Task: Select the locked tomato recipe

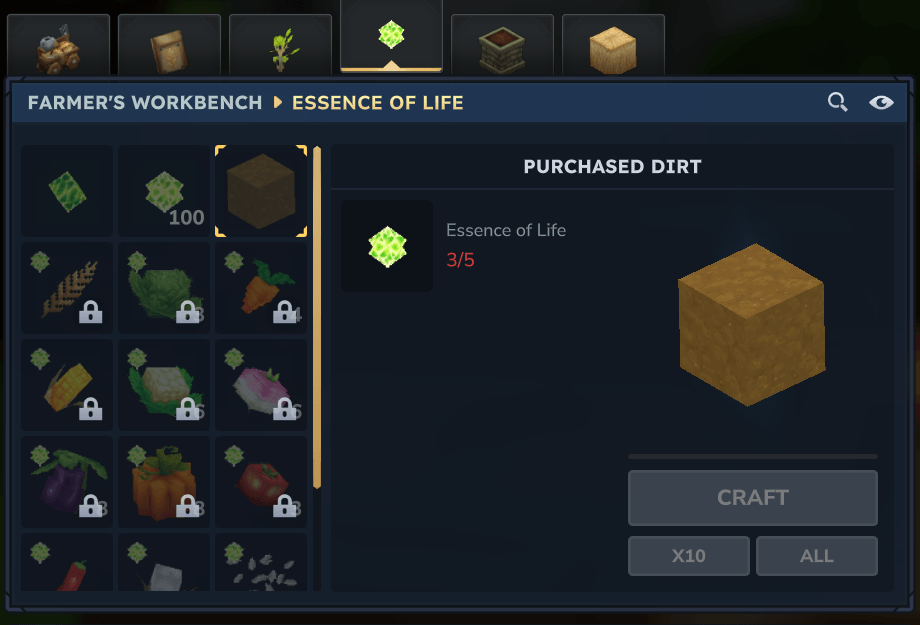Action: [261, 482]
